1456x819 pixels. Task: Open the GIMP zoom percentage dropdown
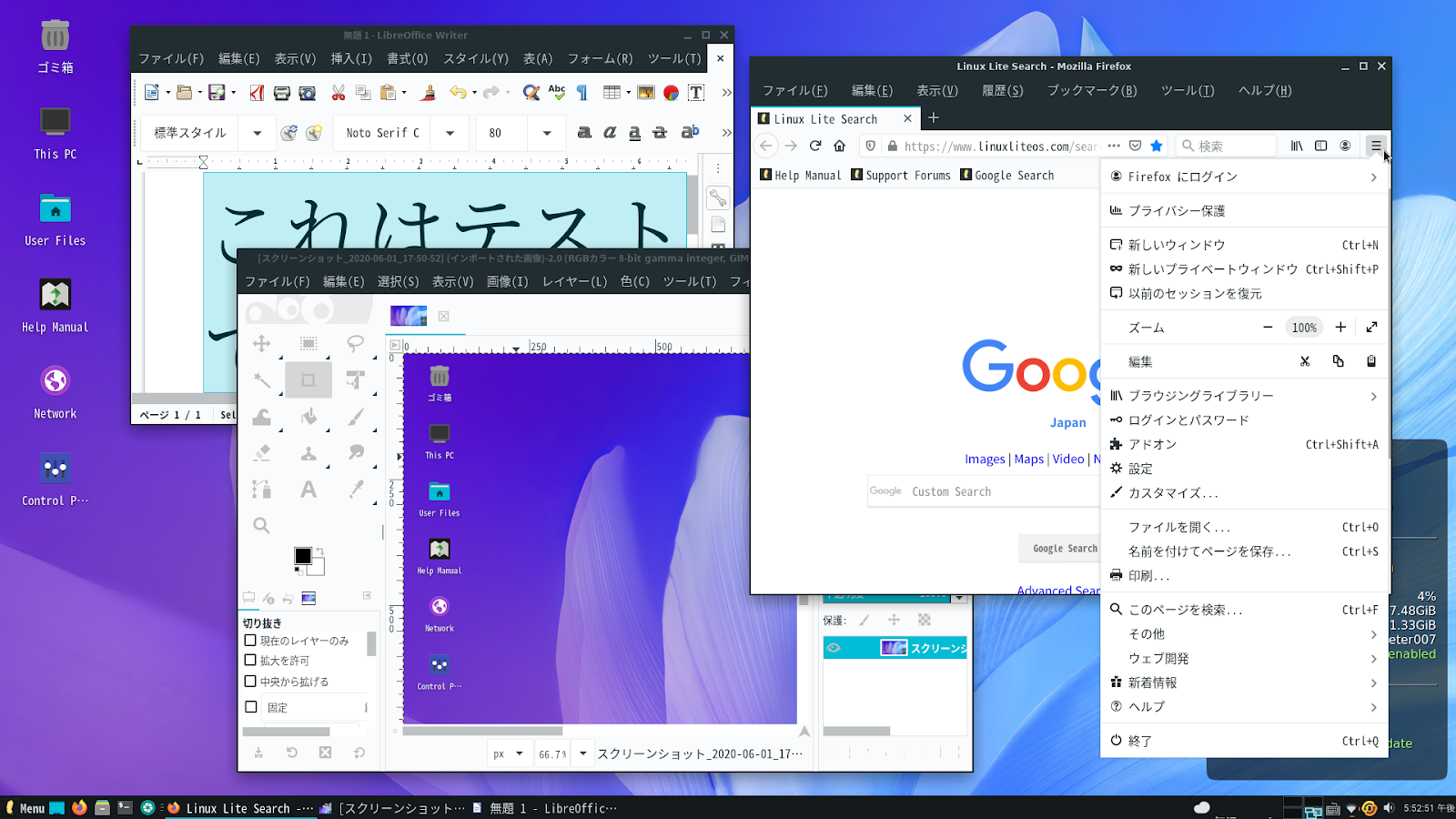pyautogui.click(x=583, y=753)
